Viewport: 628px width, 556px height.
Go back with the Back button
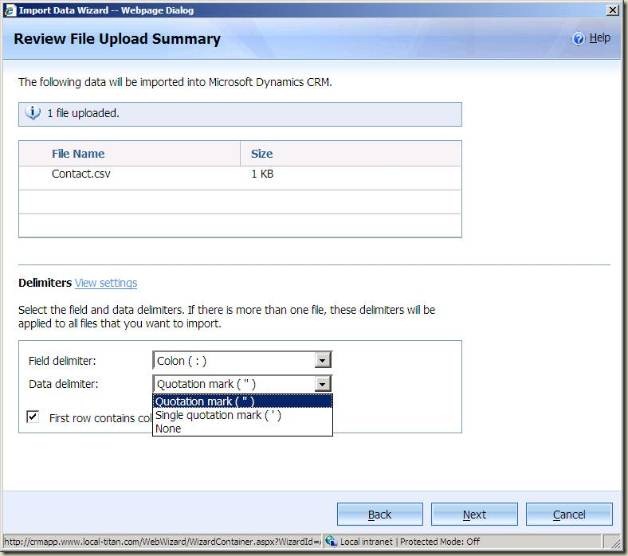tap(380, 514)
